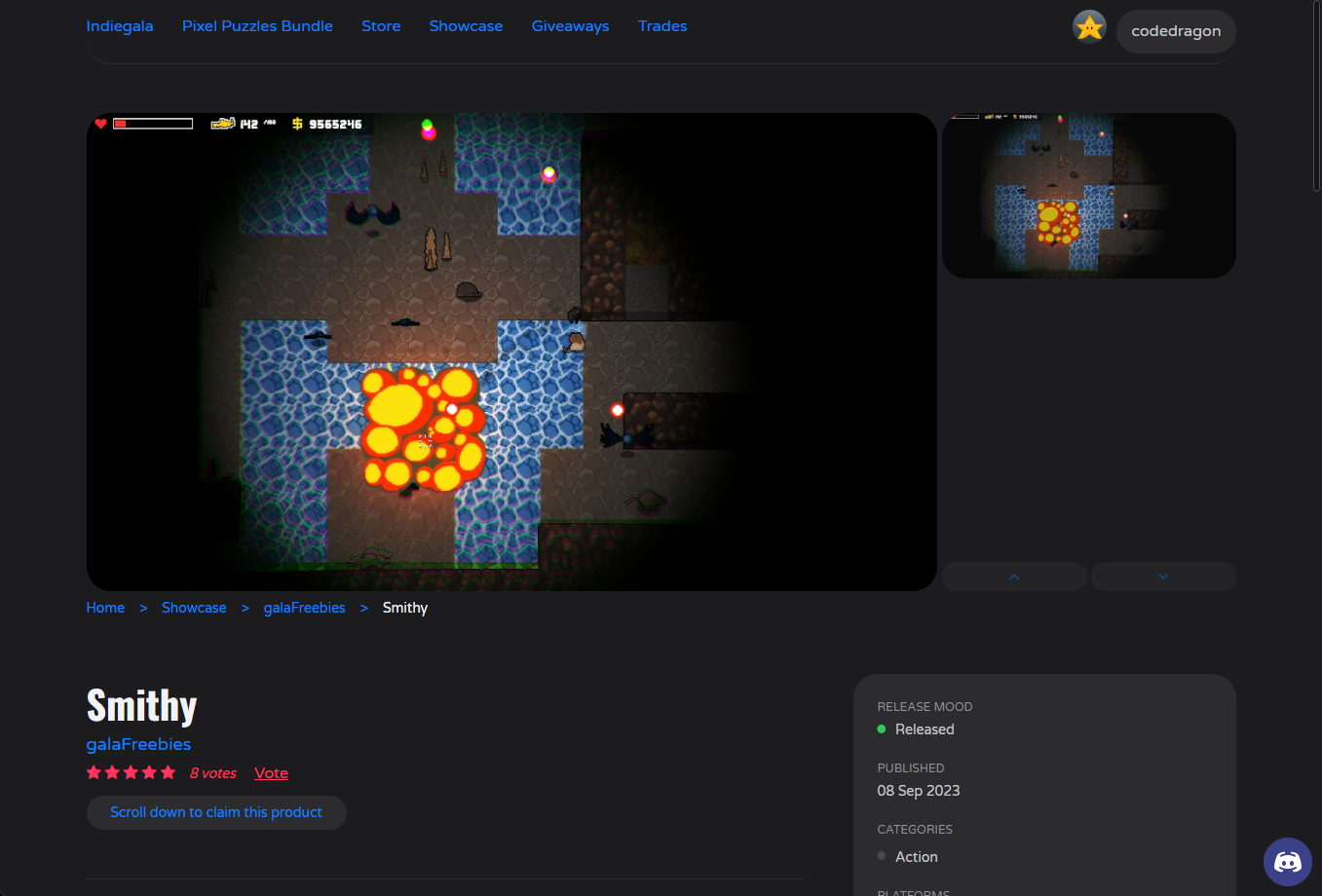The width and height of the screenshot is (1322, 896).
Task: Open the Pixel Puzzles Bundle page
Action: (257, 26)
